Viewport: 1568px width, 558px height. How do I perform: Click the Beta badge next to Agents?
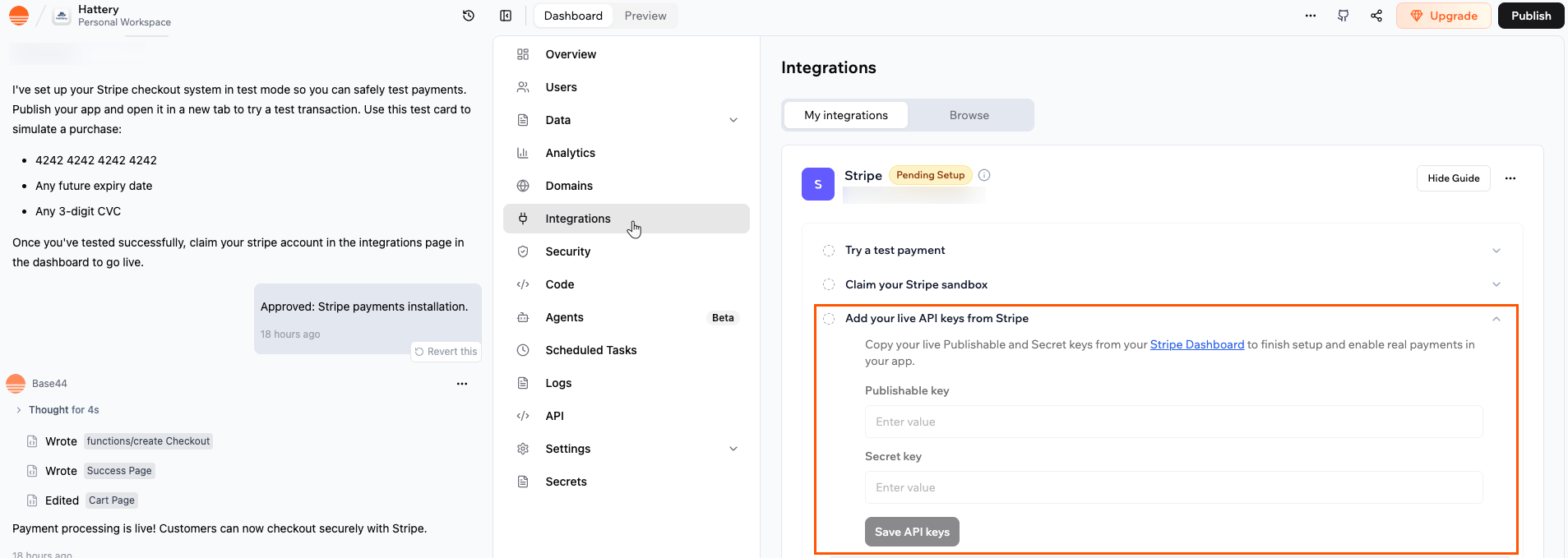tap(723, 318)
